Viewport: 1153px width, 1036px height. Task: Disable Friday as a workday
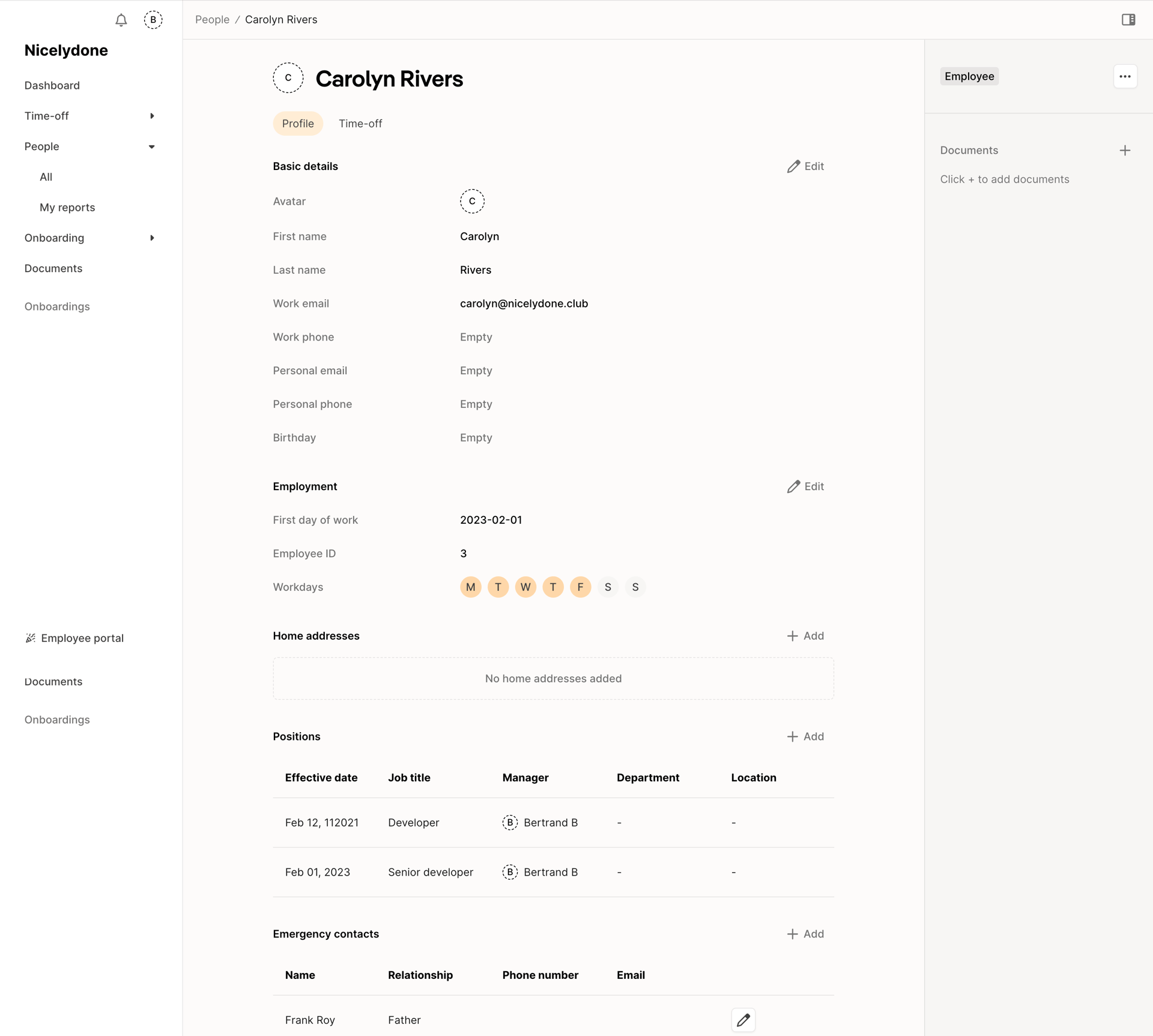click(x=580, y=587)
